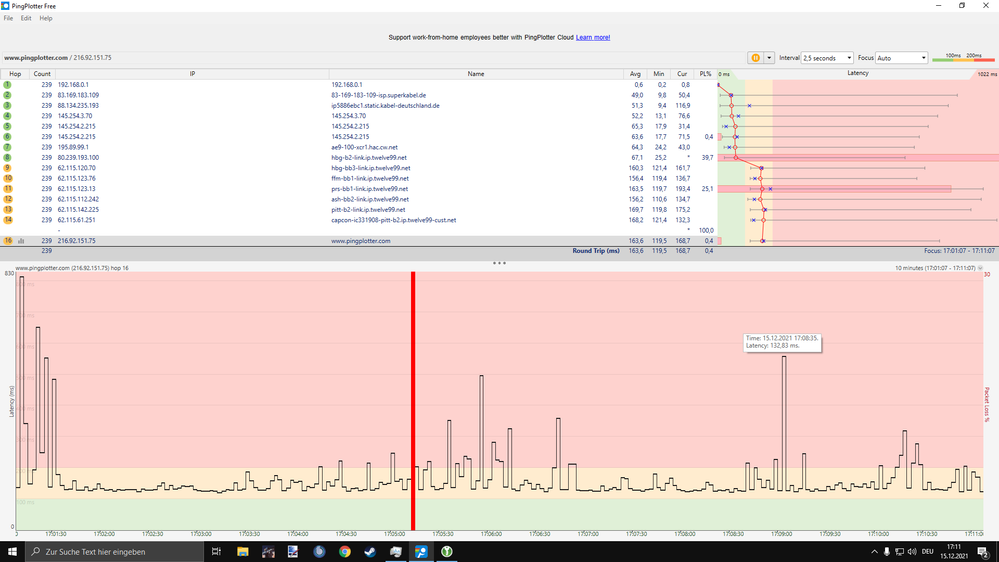
Task: Click the taskbar search box
Action: click(115, 552)
